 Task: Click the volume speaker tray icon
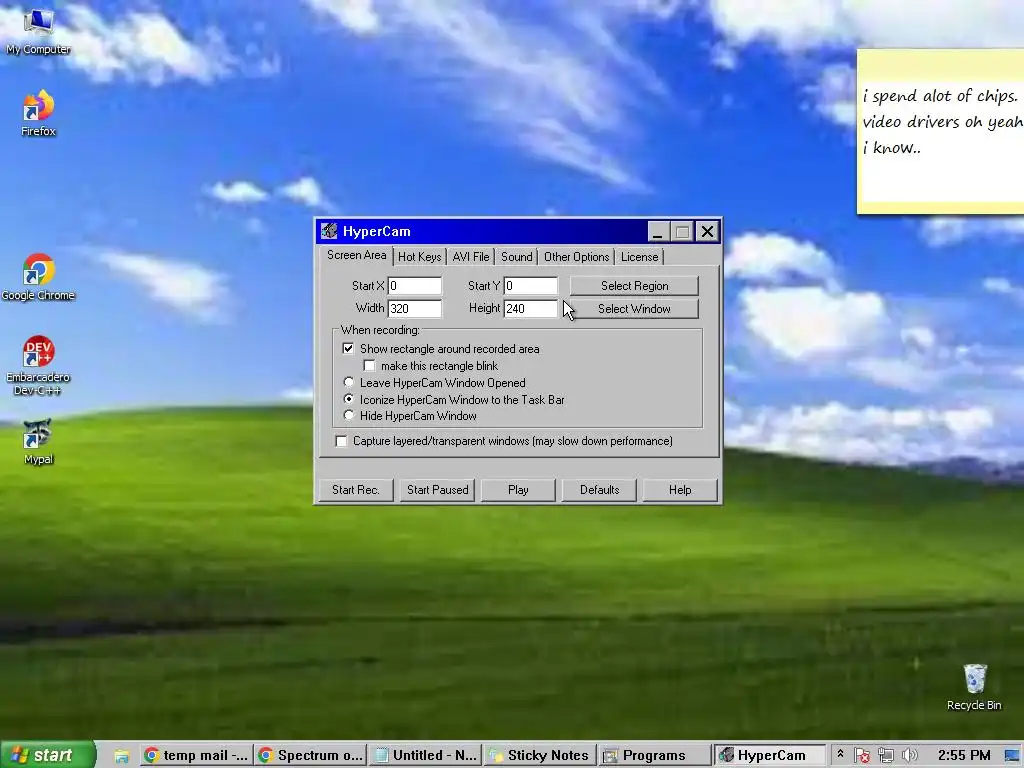[x=909, y=756]
